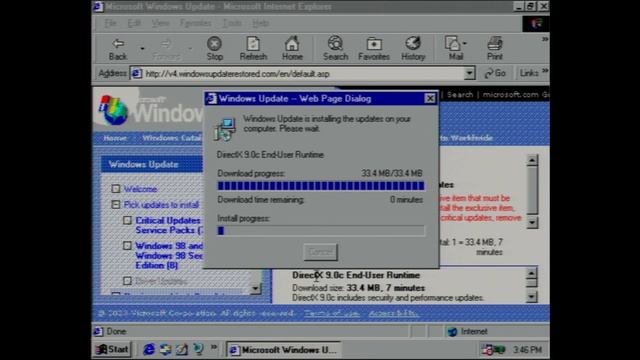This screenshot has width=640, height=360.
Task: Click the system tray icons
Action: click(x=493, y=350)
